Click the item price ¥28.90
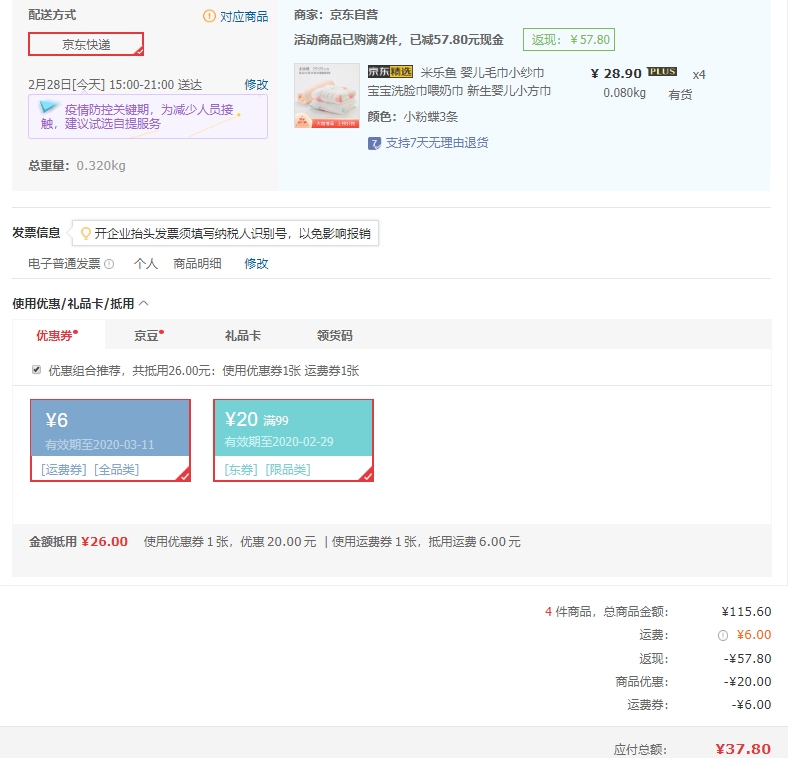 click(616, 74)
